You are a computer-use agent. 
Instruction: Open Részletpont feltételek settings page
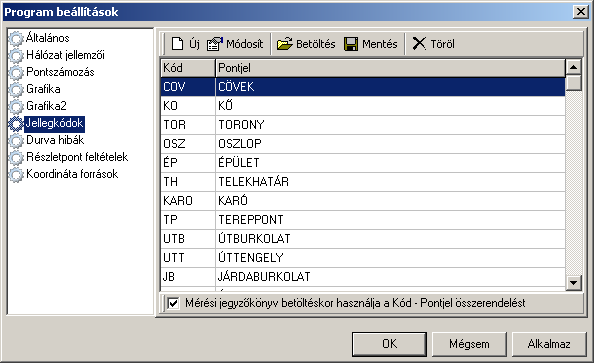(77, 157)
